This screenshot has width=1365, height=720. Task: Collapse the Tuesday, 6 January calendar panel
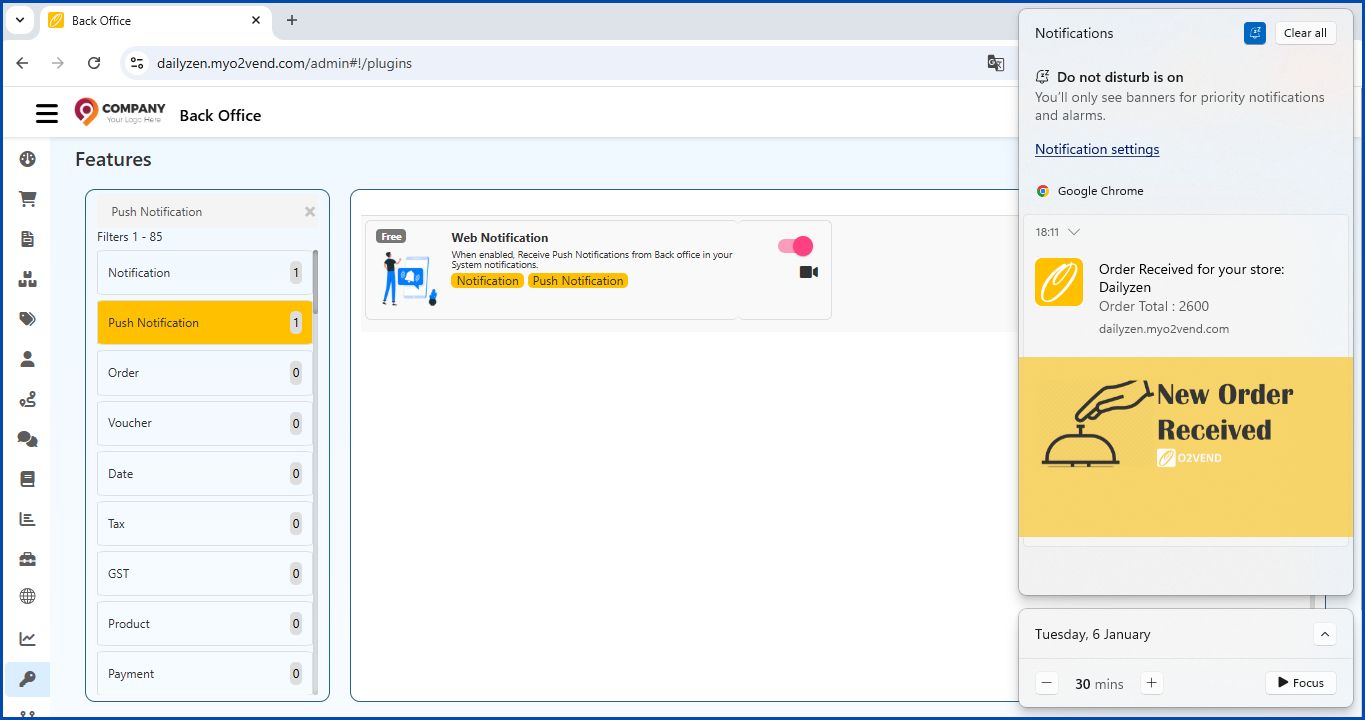pos(1325,634)
